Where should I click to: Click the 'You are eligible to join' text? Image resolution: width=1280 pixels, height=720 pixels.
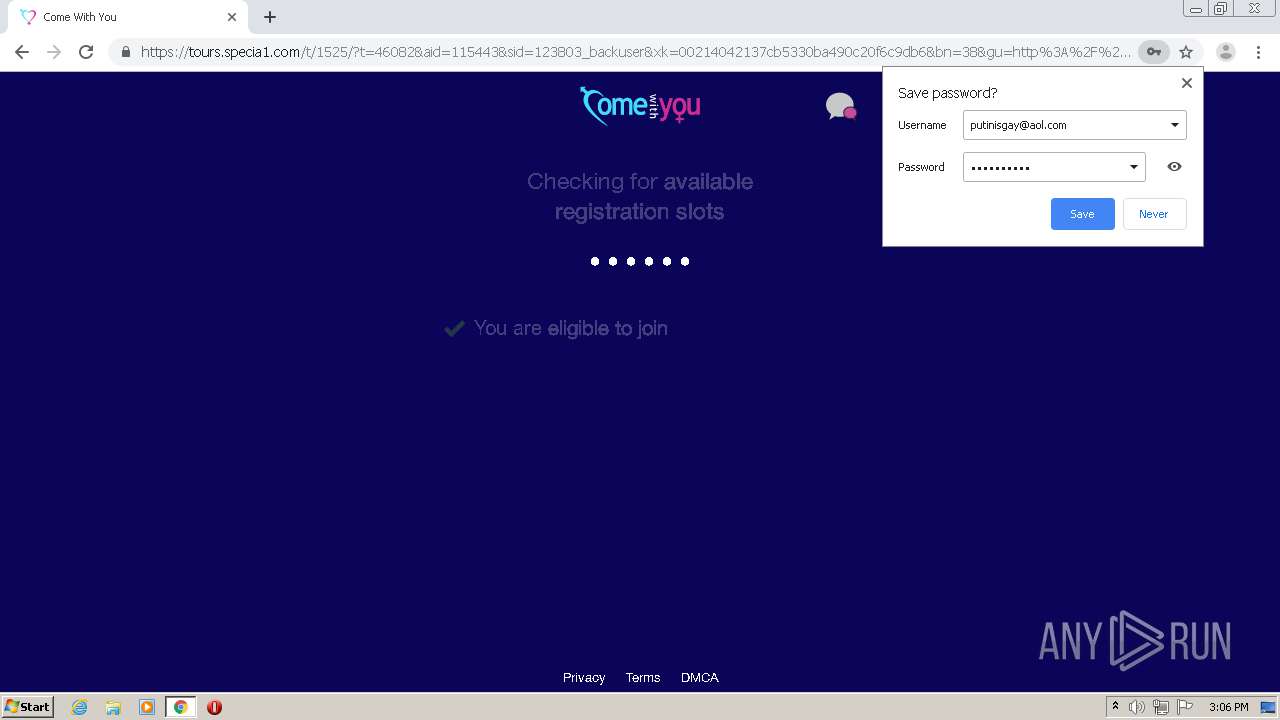coord(571,328)
